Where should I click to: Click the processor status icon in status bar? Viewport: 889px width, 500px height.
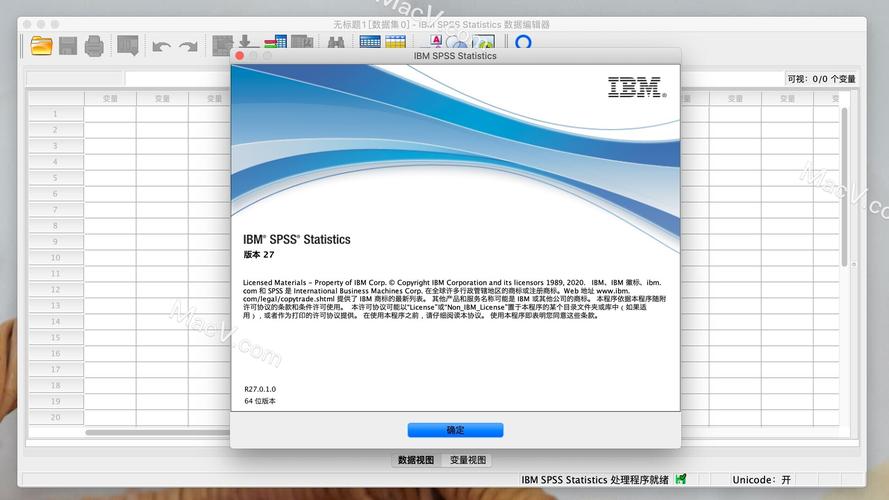681,480
